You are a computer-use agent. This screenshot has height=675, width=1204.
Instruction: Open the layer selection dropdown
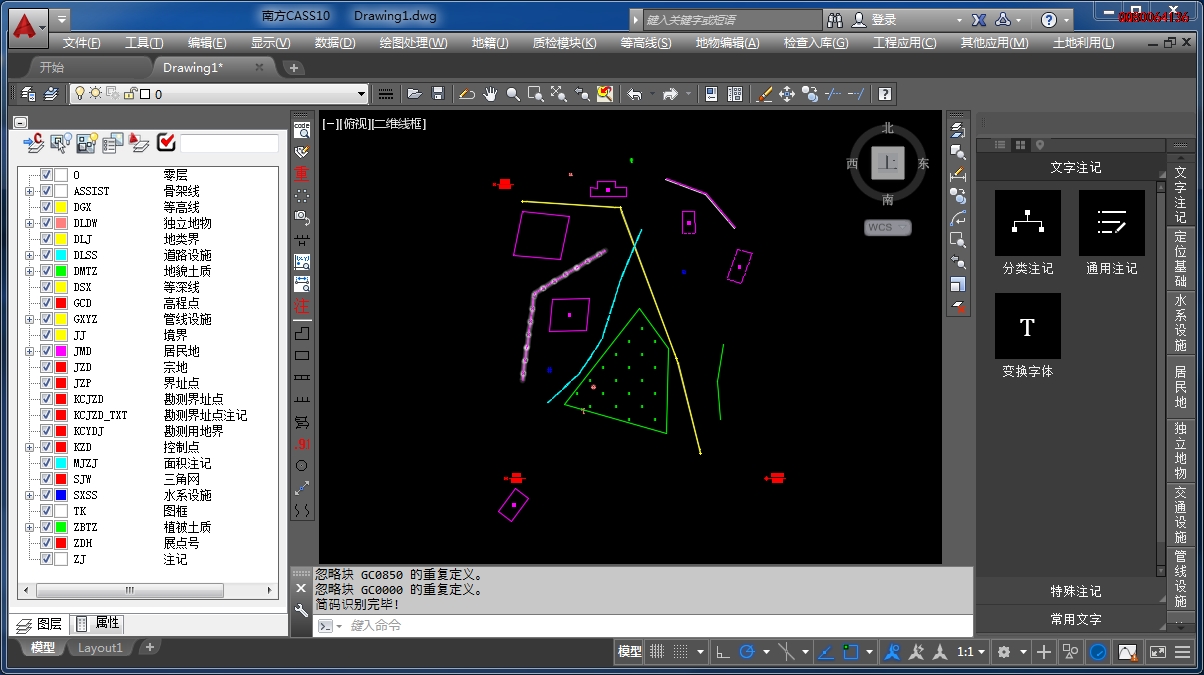point(361,94)
